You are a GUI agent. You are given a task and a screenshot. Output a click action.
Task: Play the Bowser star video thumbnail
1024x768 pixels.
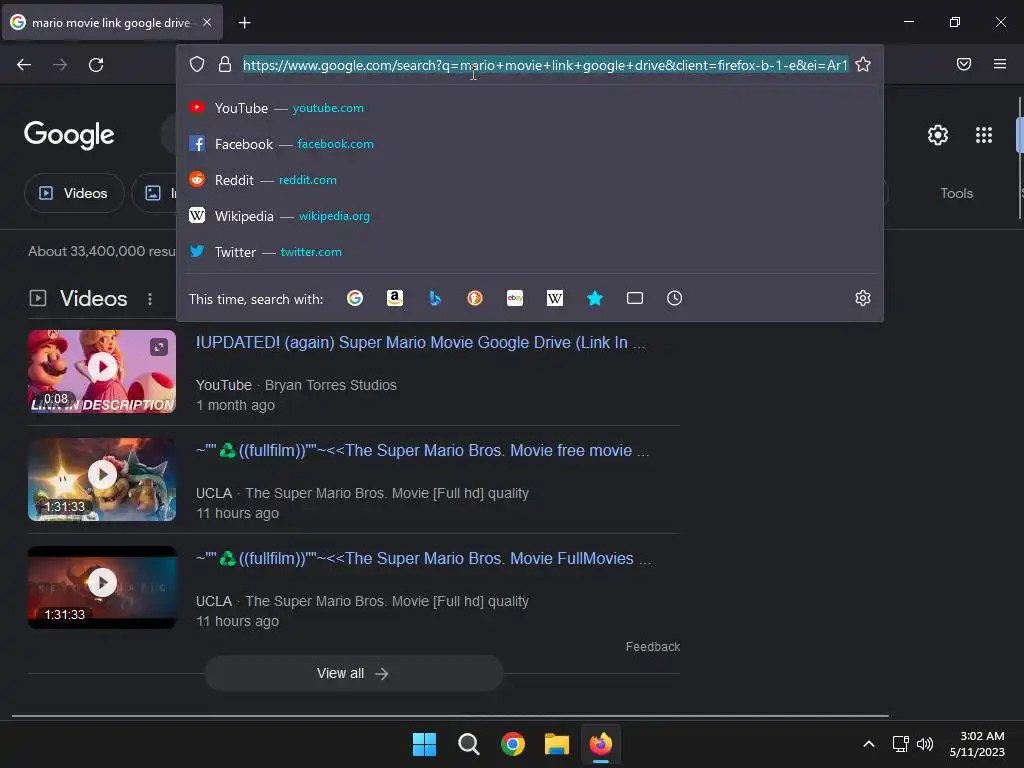pos(102,479)
